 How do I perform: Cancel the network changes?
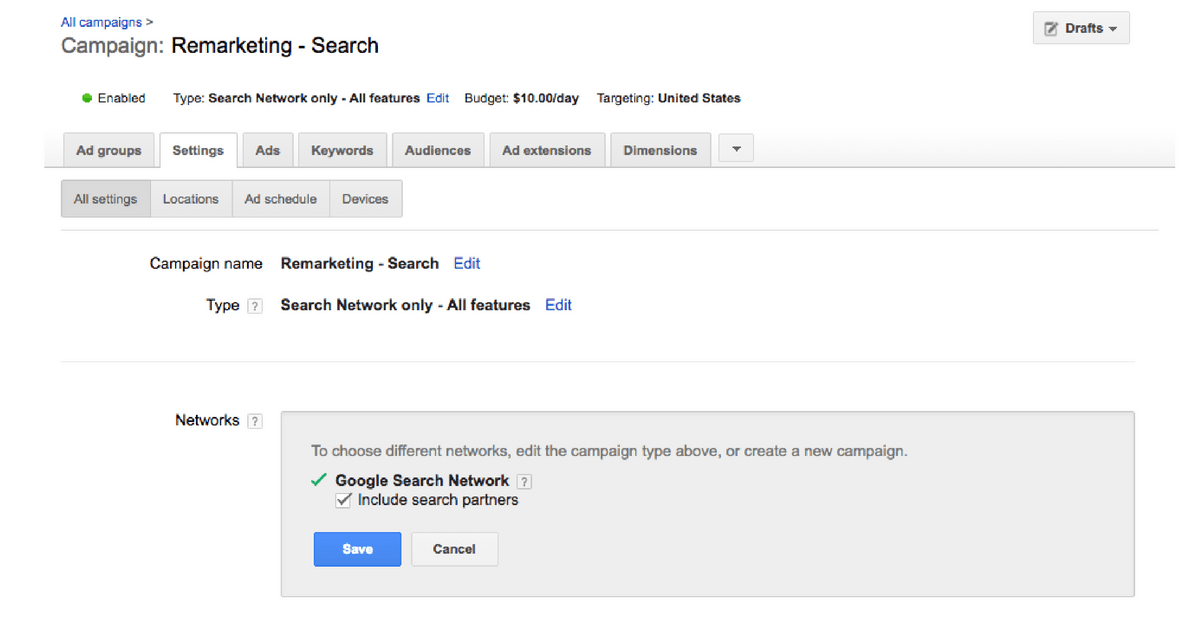pos(454,549)
